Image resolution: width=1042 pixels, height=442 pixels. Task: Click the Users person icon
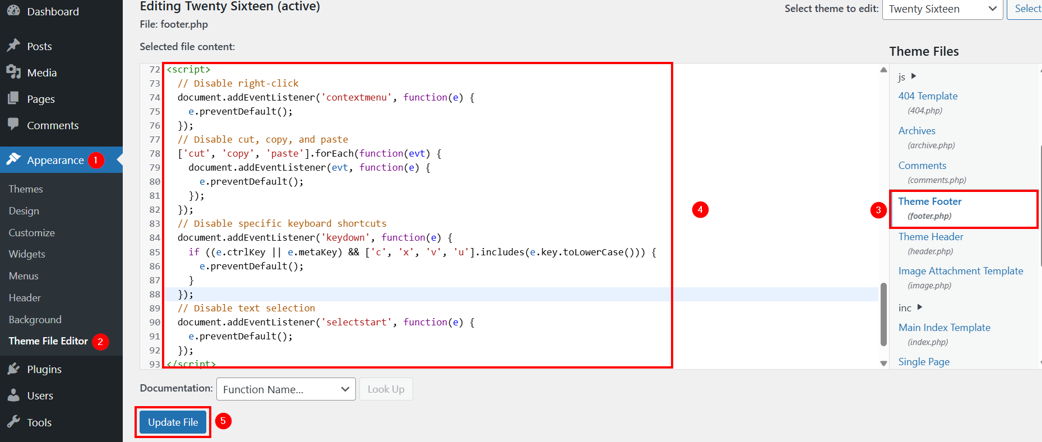13,395
